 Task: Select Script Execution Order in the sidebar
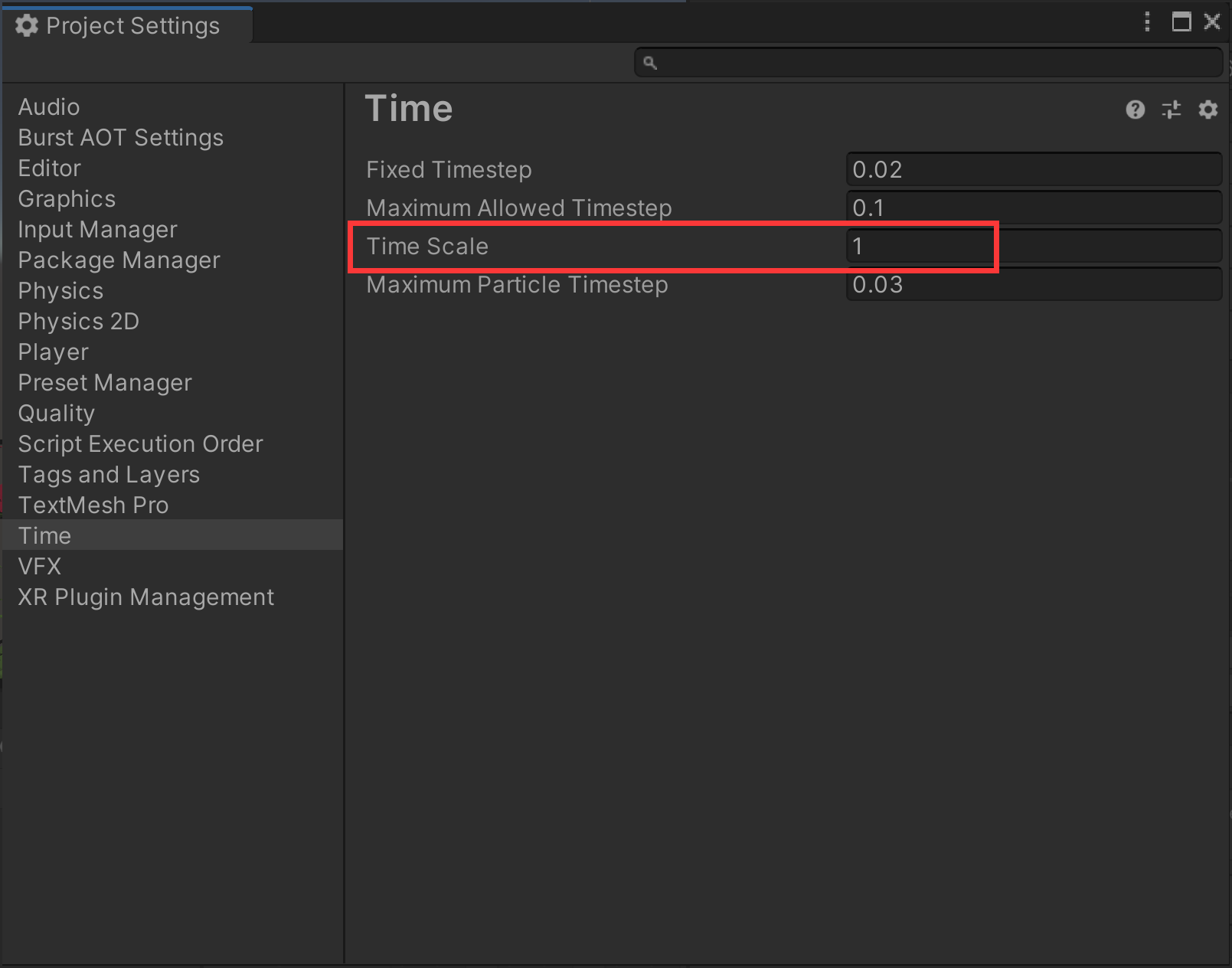140,443
